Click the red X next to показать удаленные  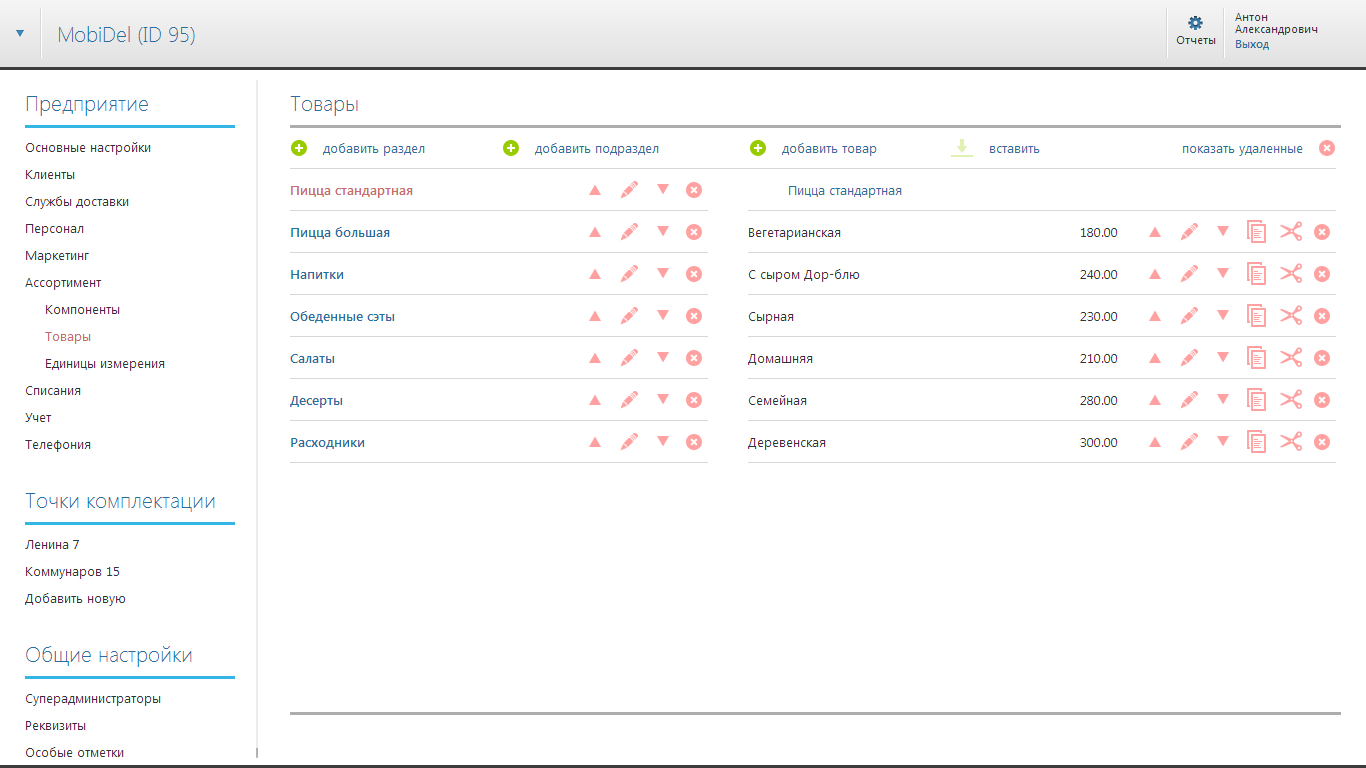1327,148
